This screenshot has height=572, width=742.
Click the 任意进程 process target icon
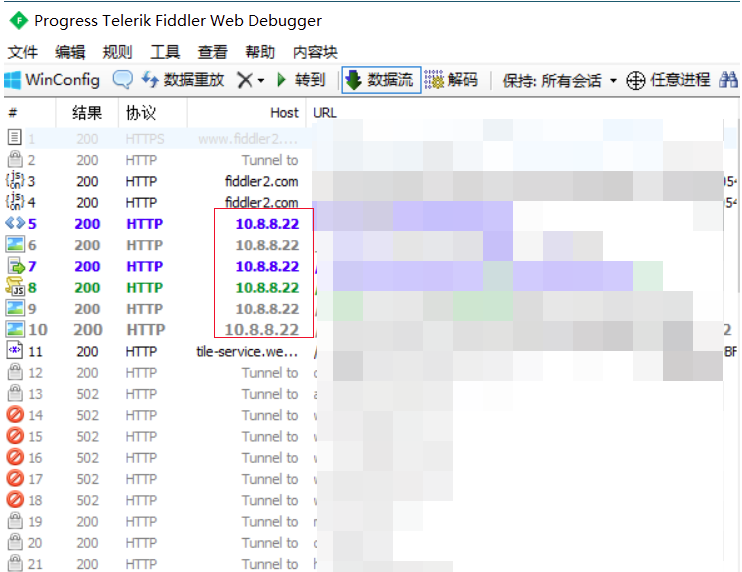pyautogui.click(x=636, y=80)
